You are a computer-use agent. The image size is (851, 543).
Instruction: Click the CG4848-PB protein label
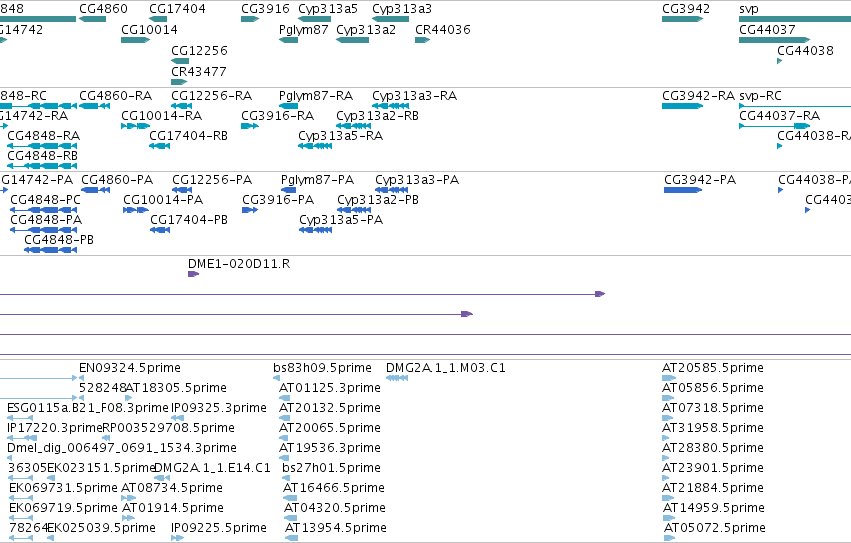click(59, 240)
